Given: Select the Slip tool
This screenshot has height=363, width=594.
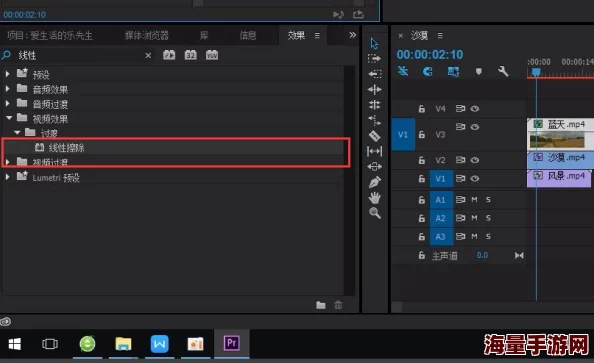Looking at the screenshot, I should pyautogui.click(x=375, y=151).
